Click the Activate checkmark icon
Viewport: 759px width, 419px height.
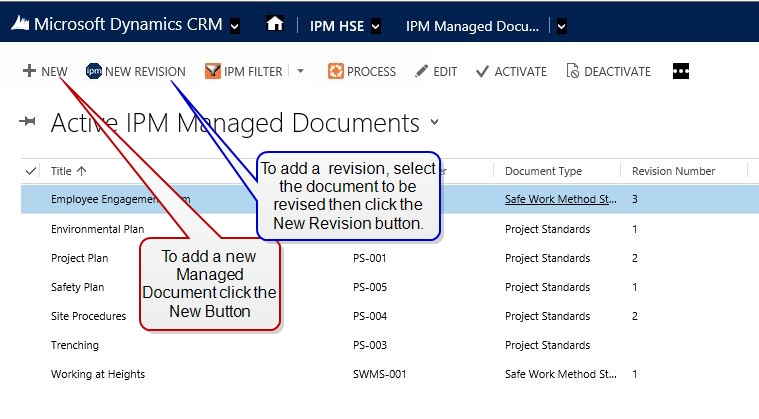click(482, 71)
